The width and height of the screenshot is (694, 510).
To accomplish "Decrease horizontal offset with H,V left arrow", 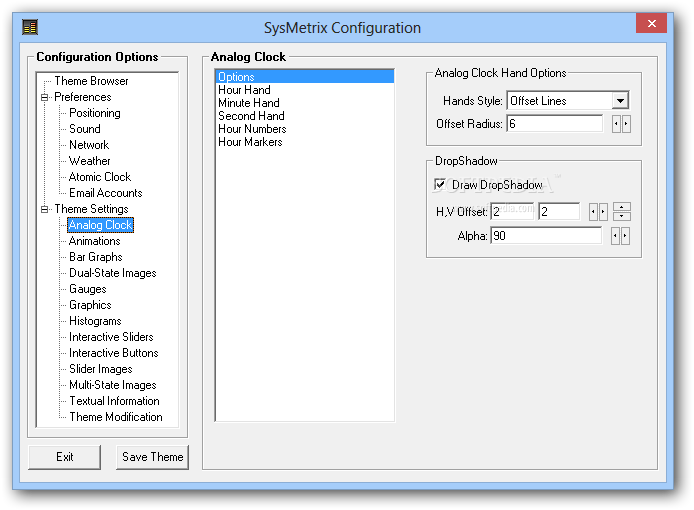I will [x=593, y=212].
